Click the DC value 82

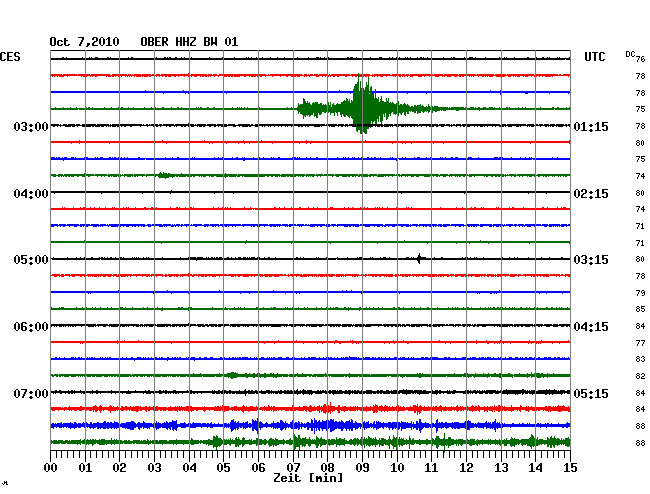(640, 376)
